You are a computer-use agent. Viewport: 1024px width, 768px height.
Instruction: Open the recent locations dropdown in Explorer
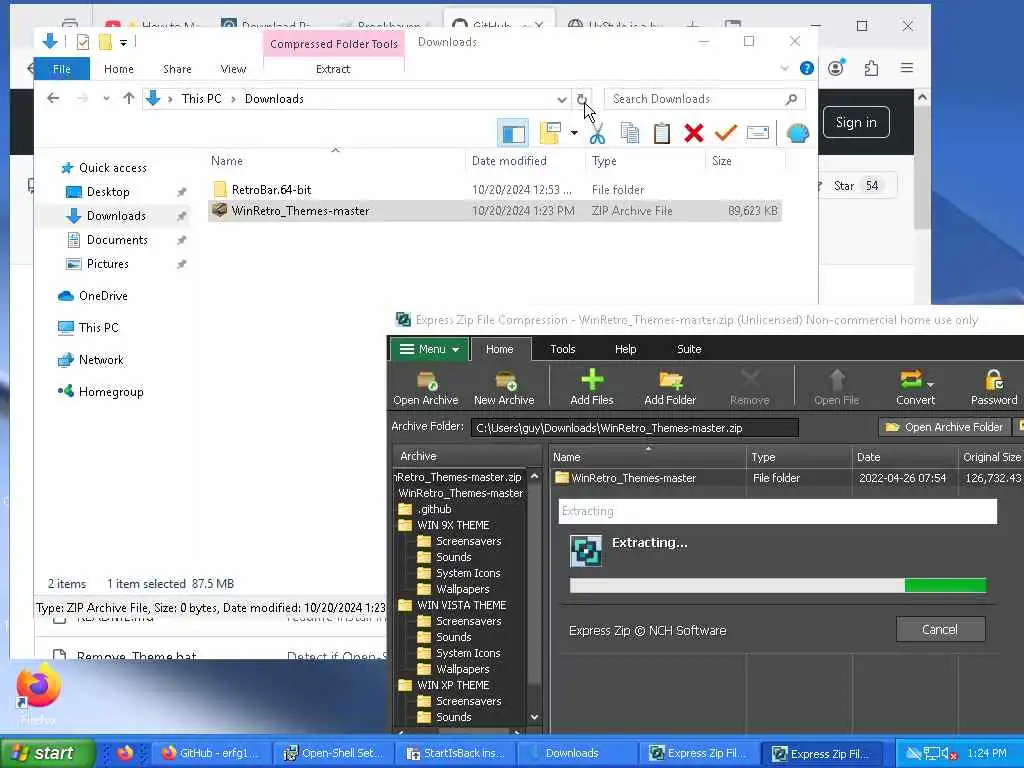point(106,99)
